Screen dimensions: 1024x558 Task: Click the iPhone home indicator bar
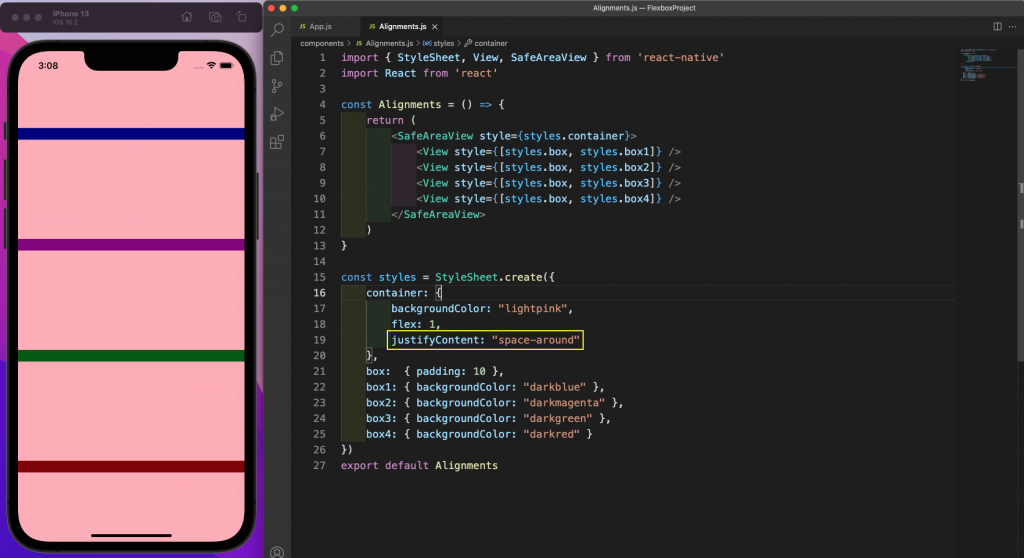pos(131,535)
